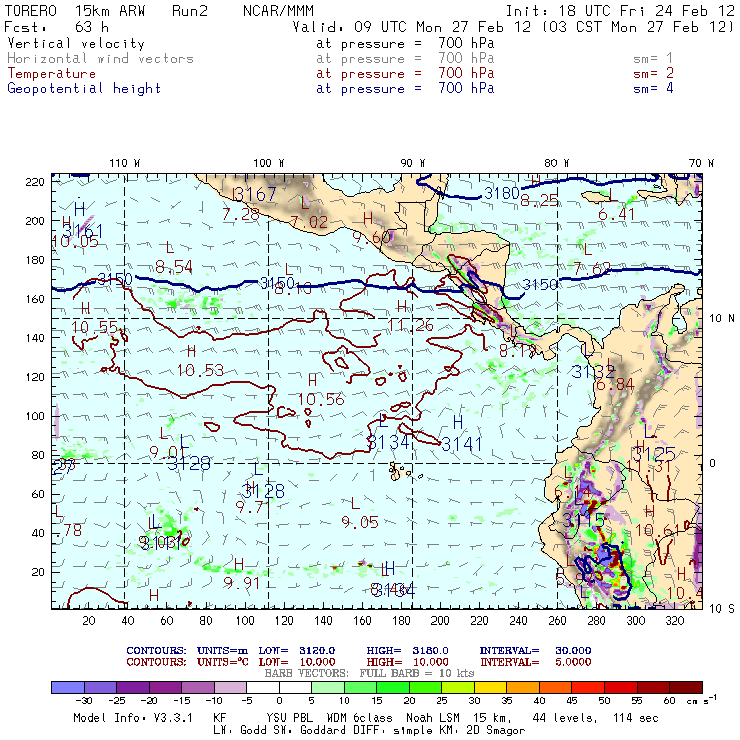
Task: Click the 'WDM 6class' model info text
Action: click(360, 718)
